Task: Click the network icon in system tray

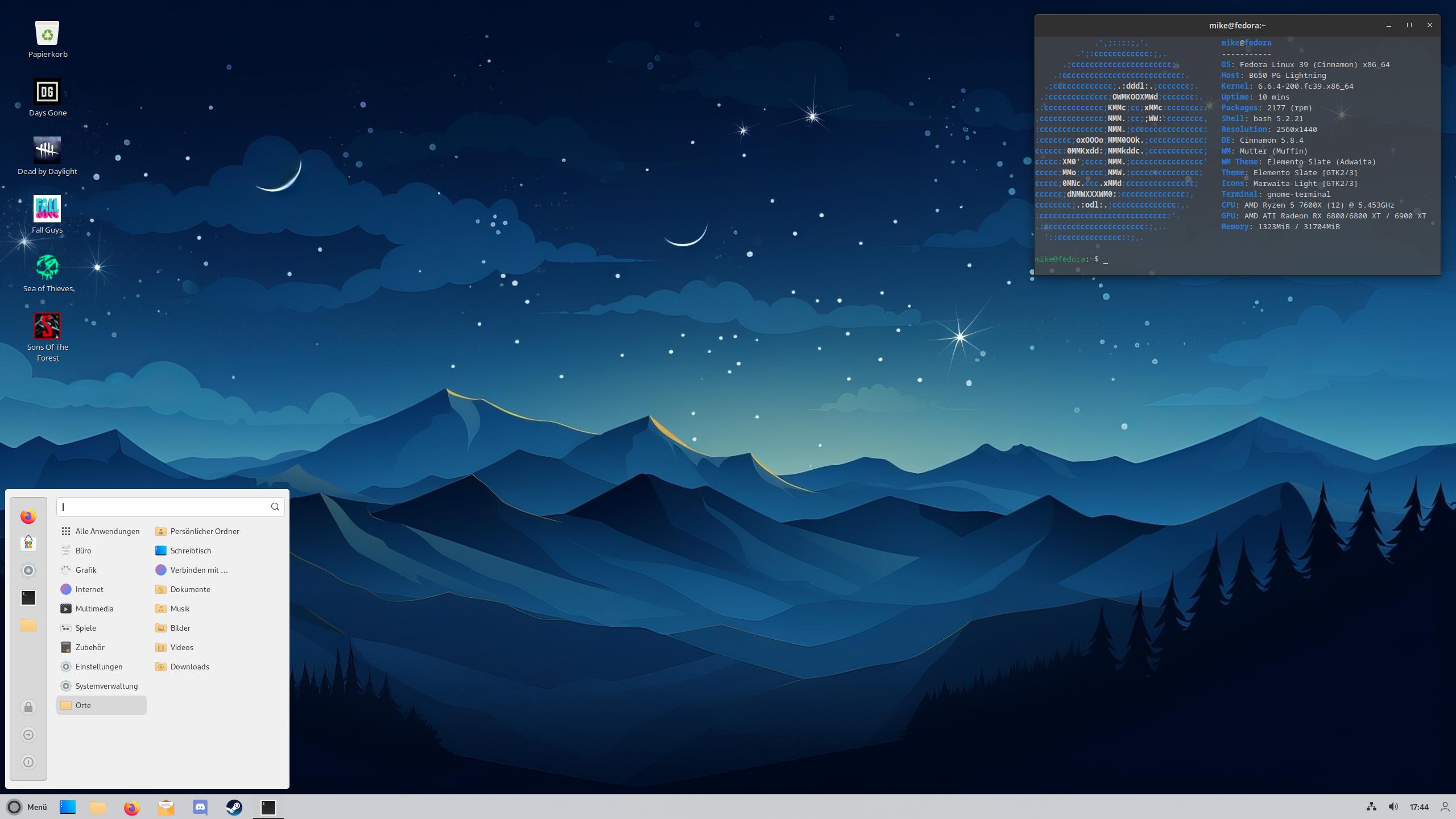Action: point(1371,806)
